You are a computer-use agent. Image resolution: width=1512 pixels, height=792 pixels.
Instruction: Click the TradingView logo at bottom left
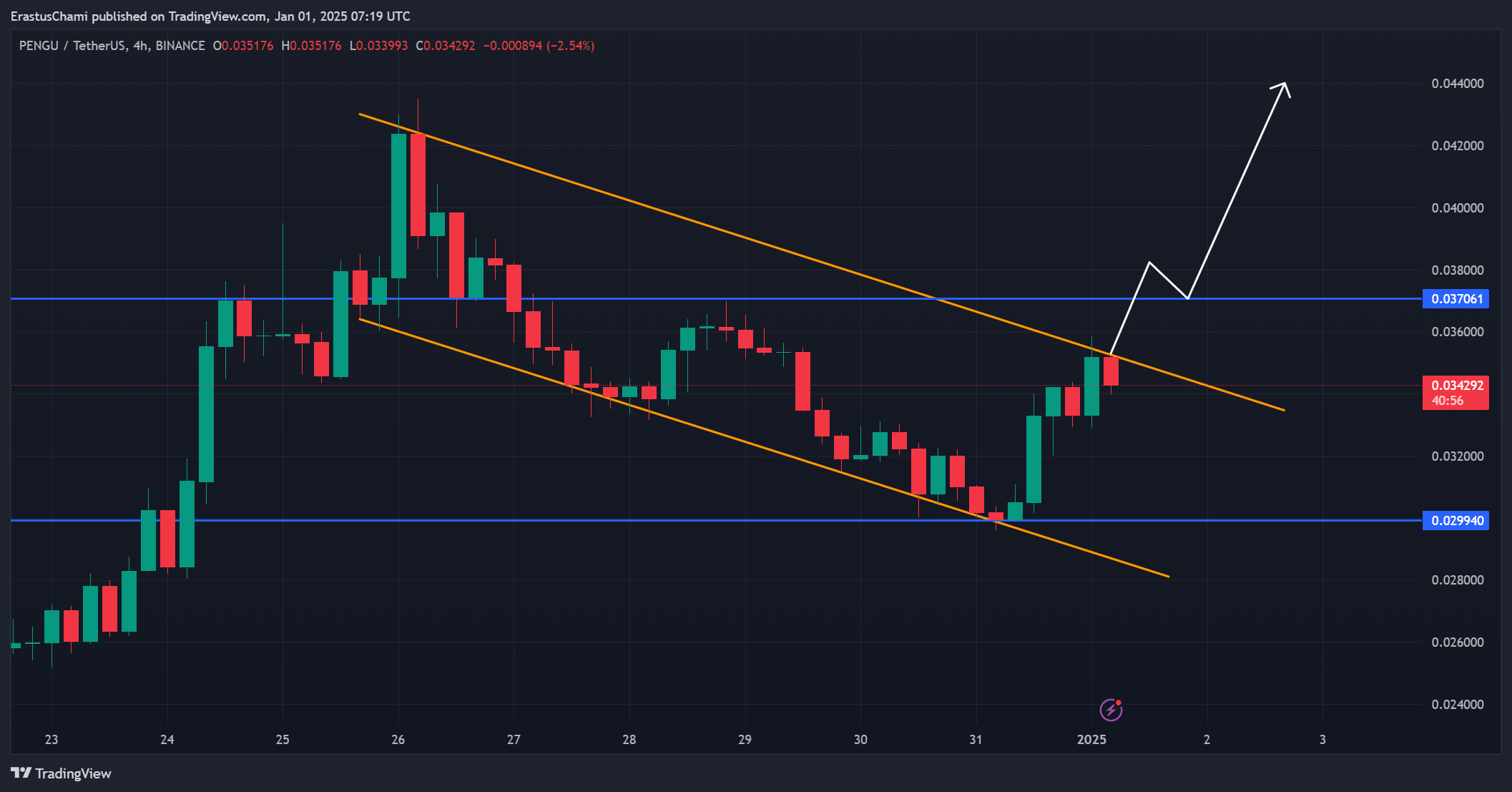[x=61, y=773]
